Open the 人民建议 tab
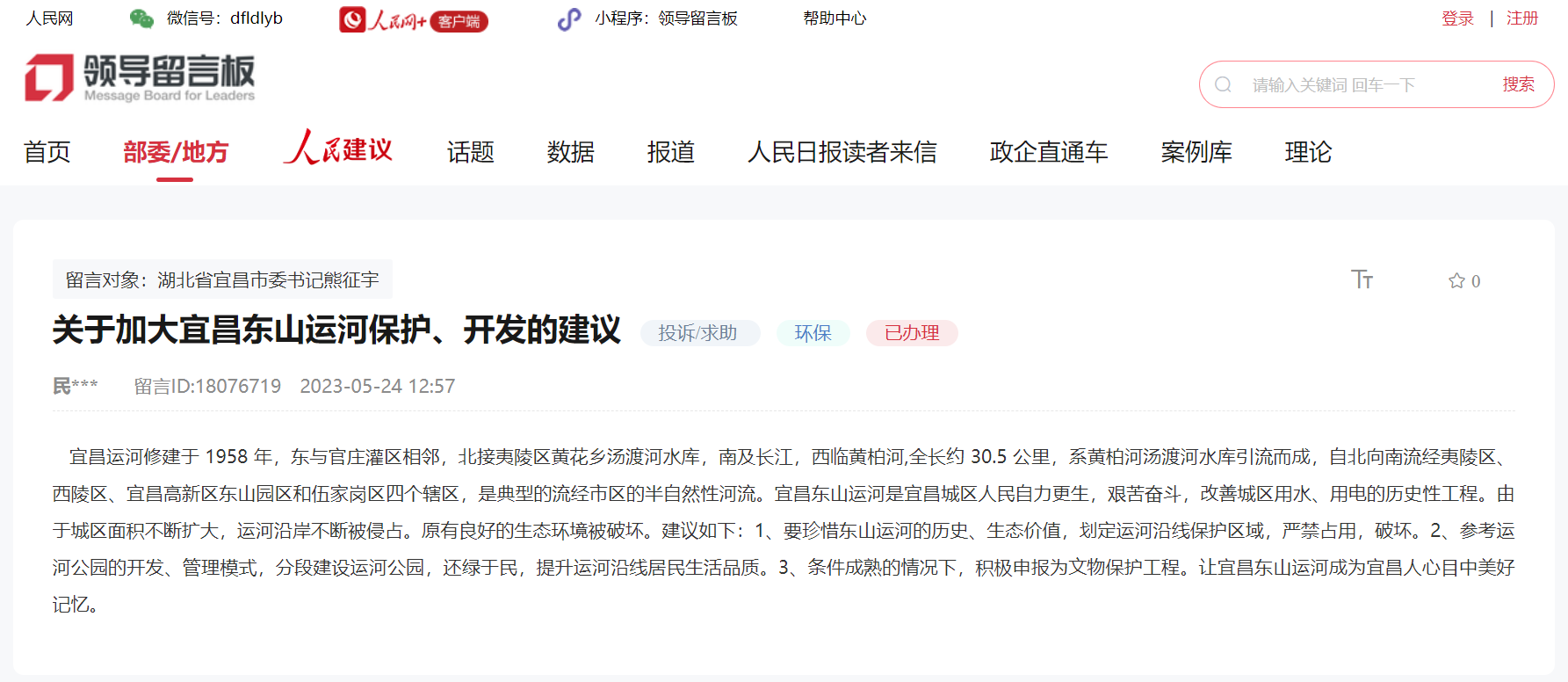The height and width of the screenshot is (682, 1568). (x=338, y=149)
